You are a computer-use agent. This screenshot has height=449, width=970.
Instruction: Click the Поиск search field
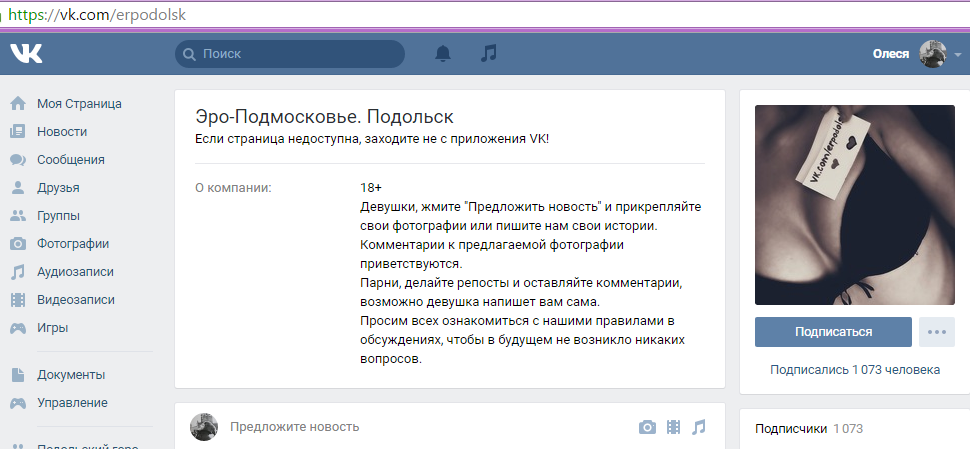(290, 53)
